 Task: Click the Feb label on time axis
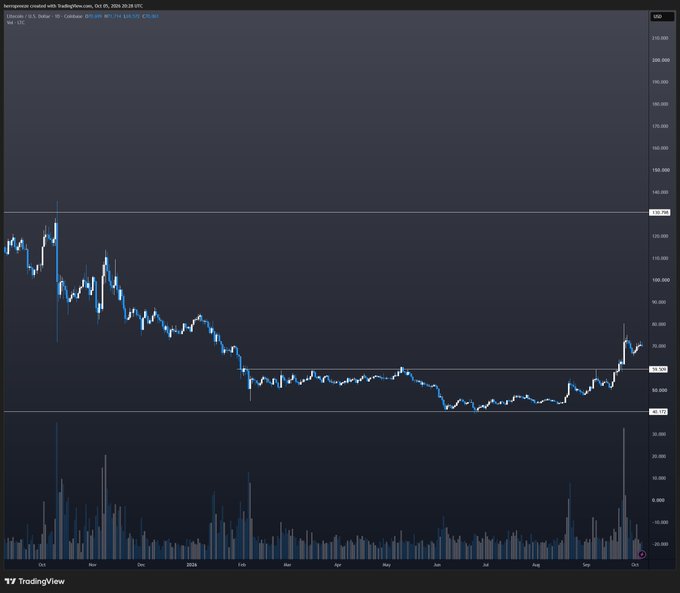(x=242, y=565)
